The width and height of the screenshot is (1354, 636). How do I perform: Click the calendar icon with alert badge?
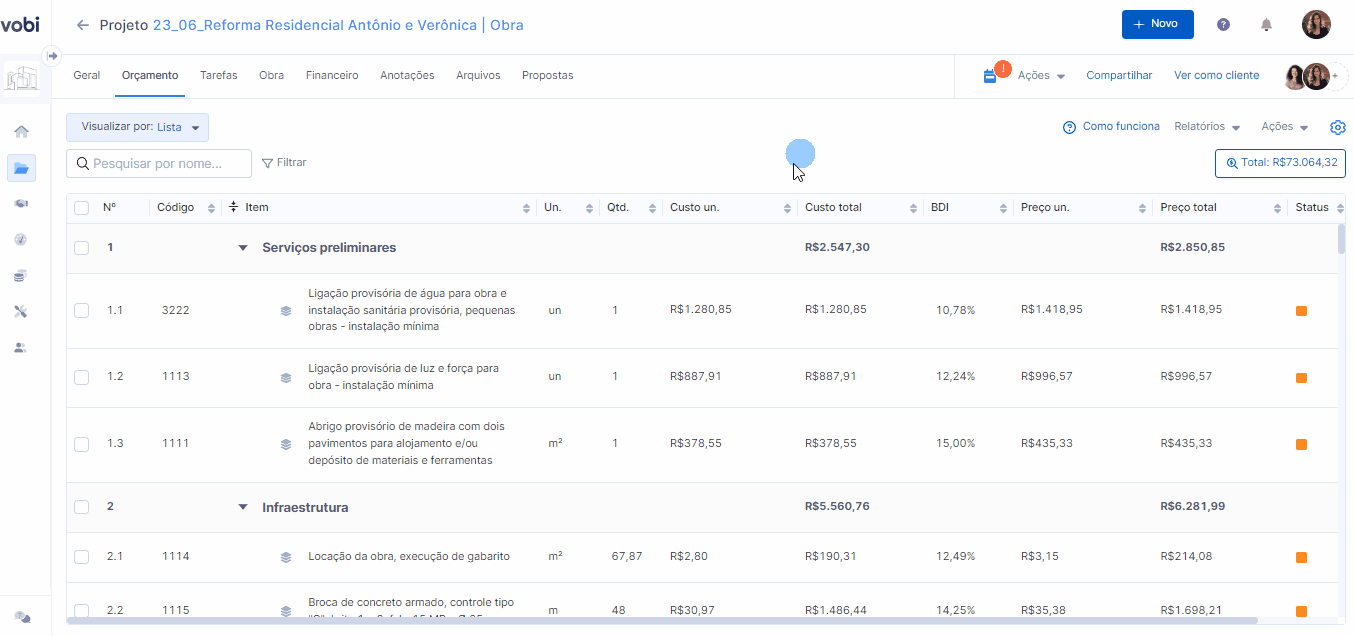990,76
